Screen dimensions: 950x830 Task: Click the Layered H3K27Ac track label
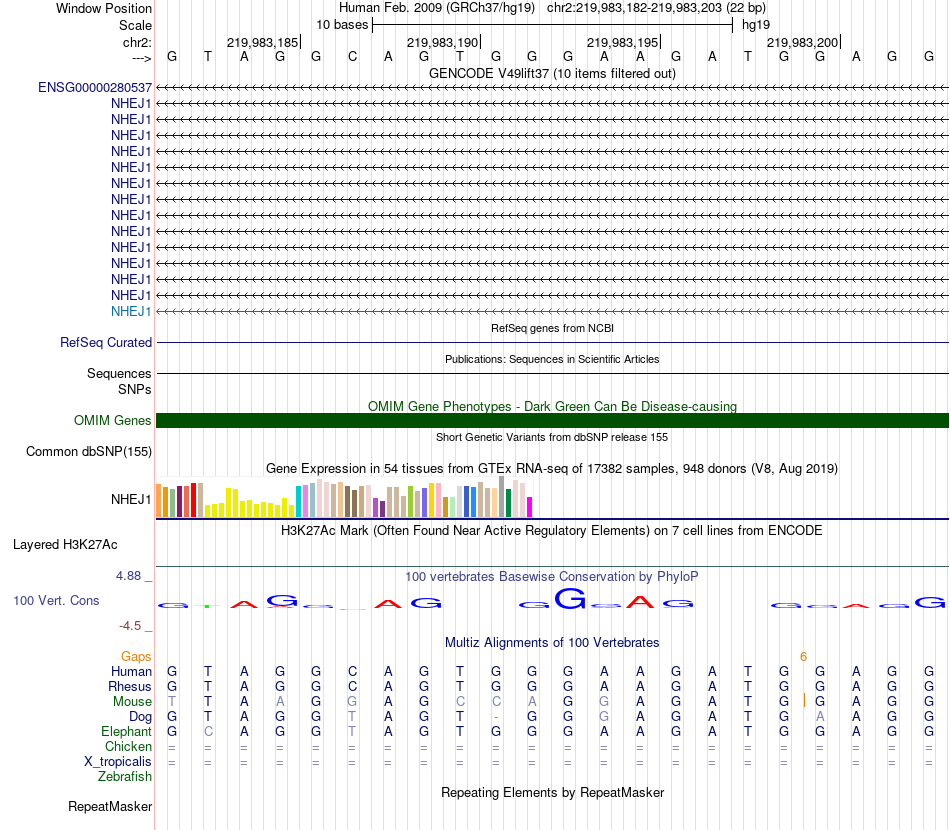pyautogui.click(x=65, y=545)
